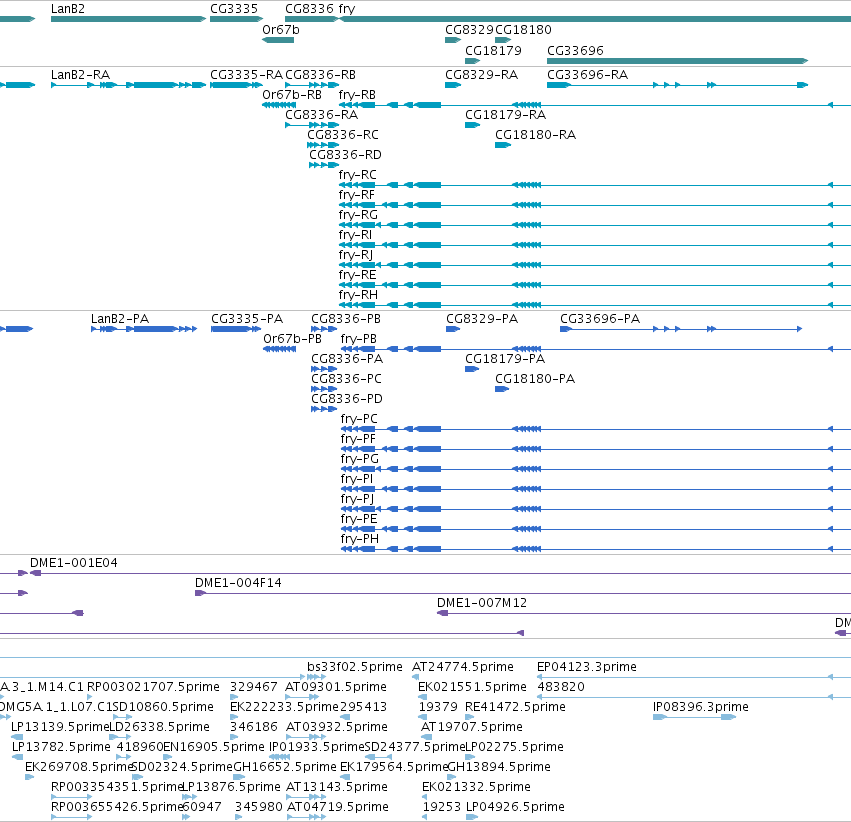Click the CG33696 gene arrow glyph

coord(677,61)
